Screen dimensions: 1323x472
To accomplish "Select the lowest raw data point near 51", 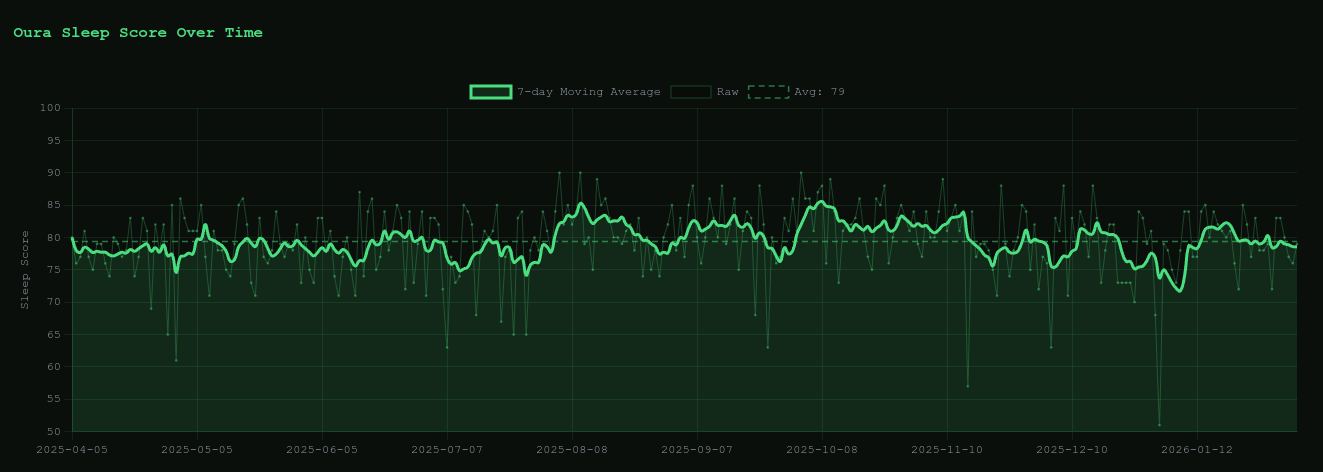I will click(x=1159, y=425).
